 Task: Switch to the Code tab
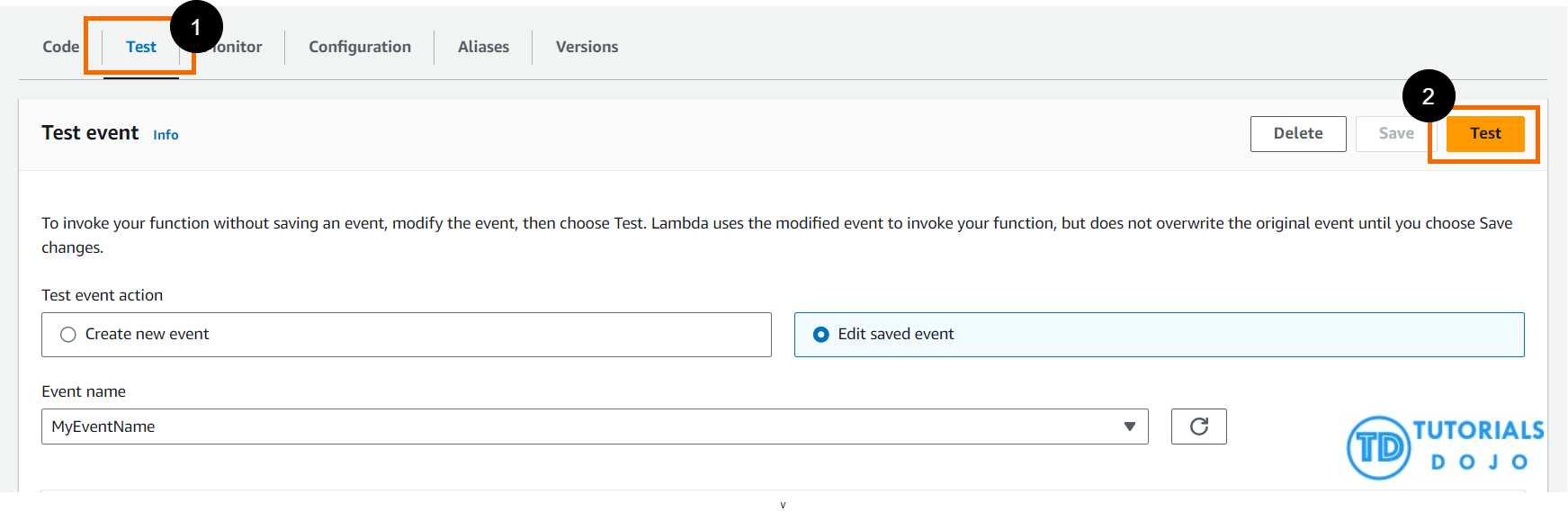(x=60, y=47)
